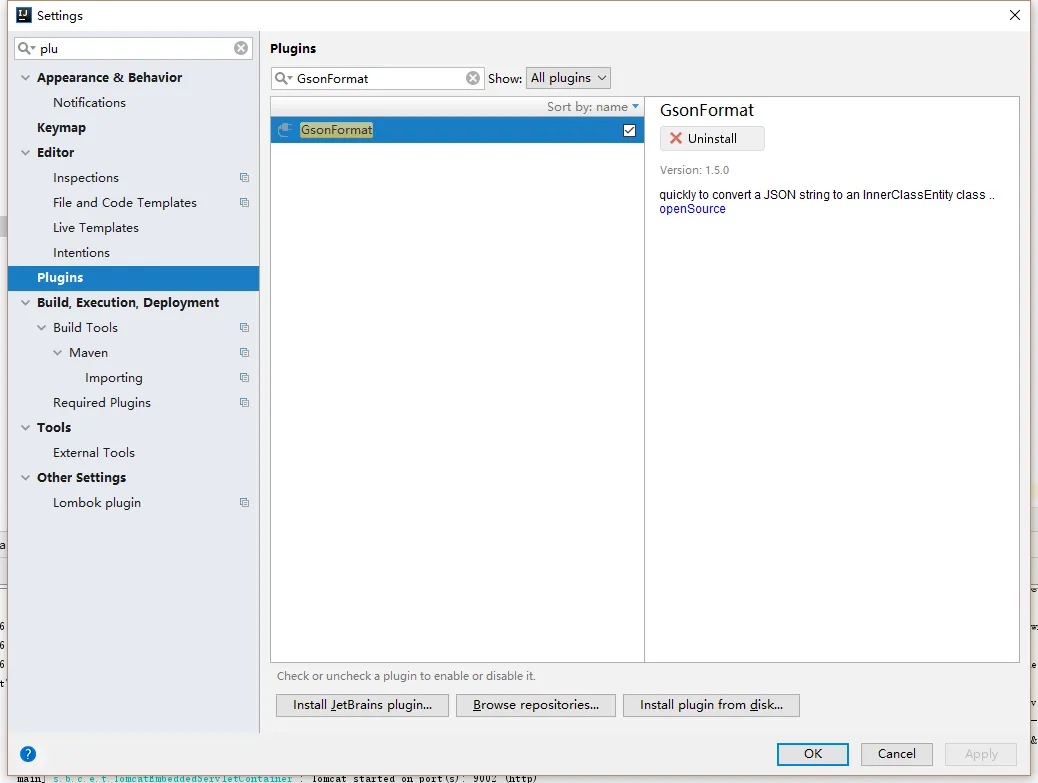This screenshot has width=1038, height=783.
Task: Open plugin search history magnifier dropdown
Action: 283,78
